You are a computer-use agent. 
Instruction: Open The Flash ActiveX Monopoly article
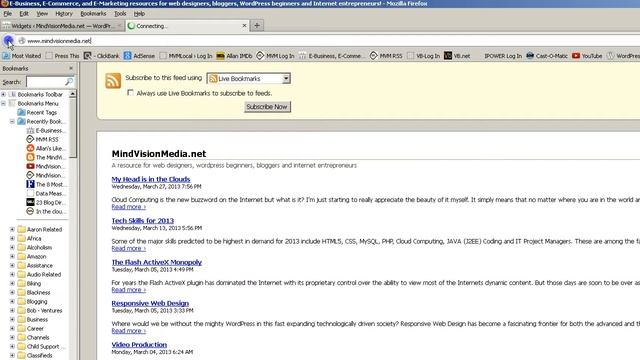(x=157, y=262)
